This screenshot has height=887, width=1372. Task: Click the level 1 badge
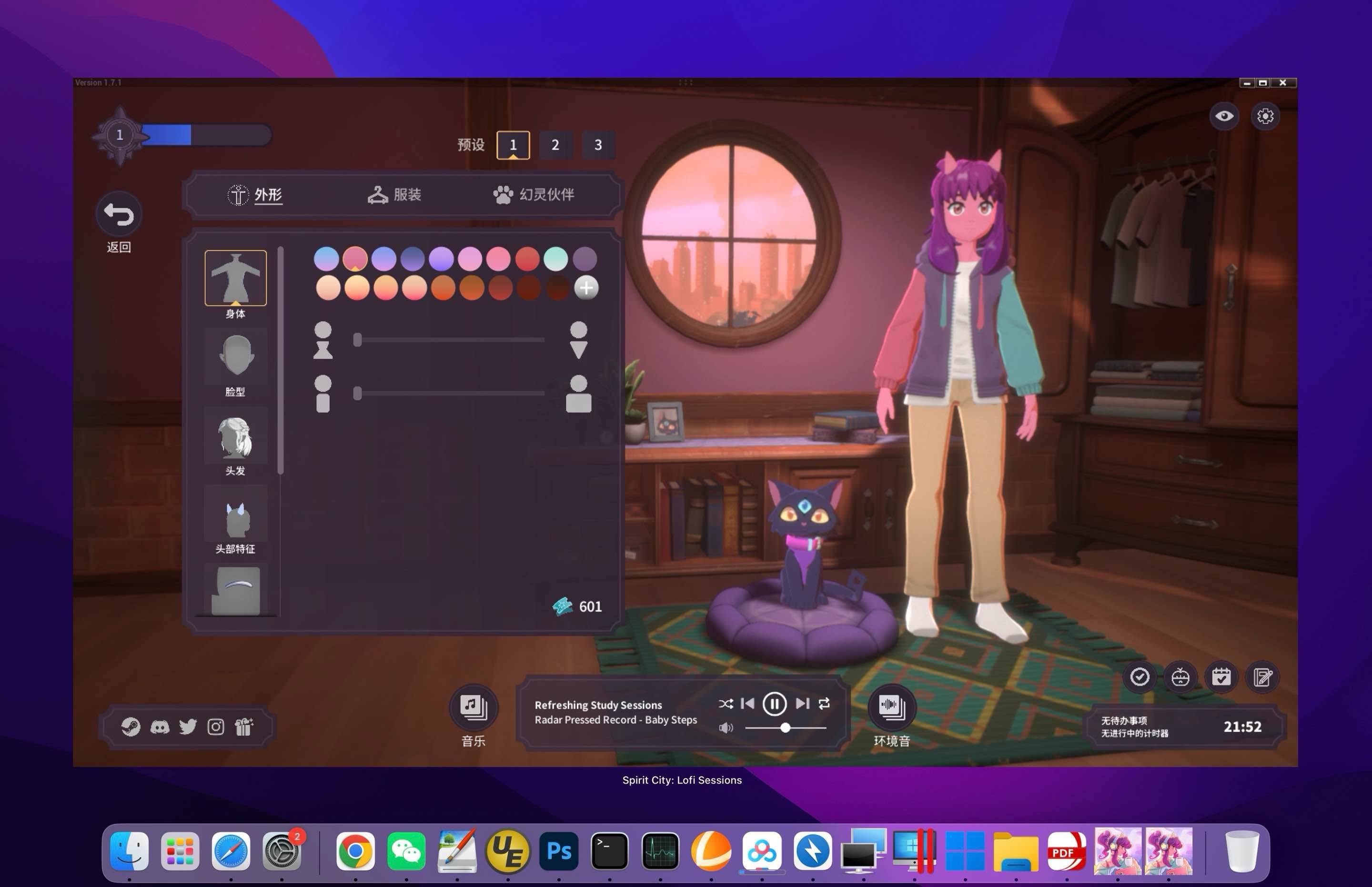click(119, 135)
